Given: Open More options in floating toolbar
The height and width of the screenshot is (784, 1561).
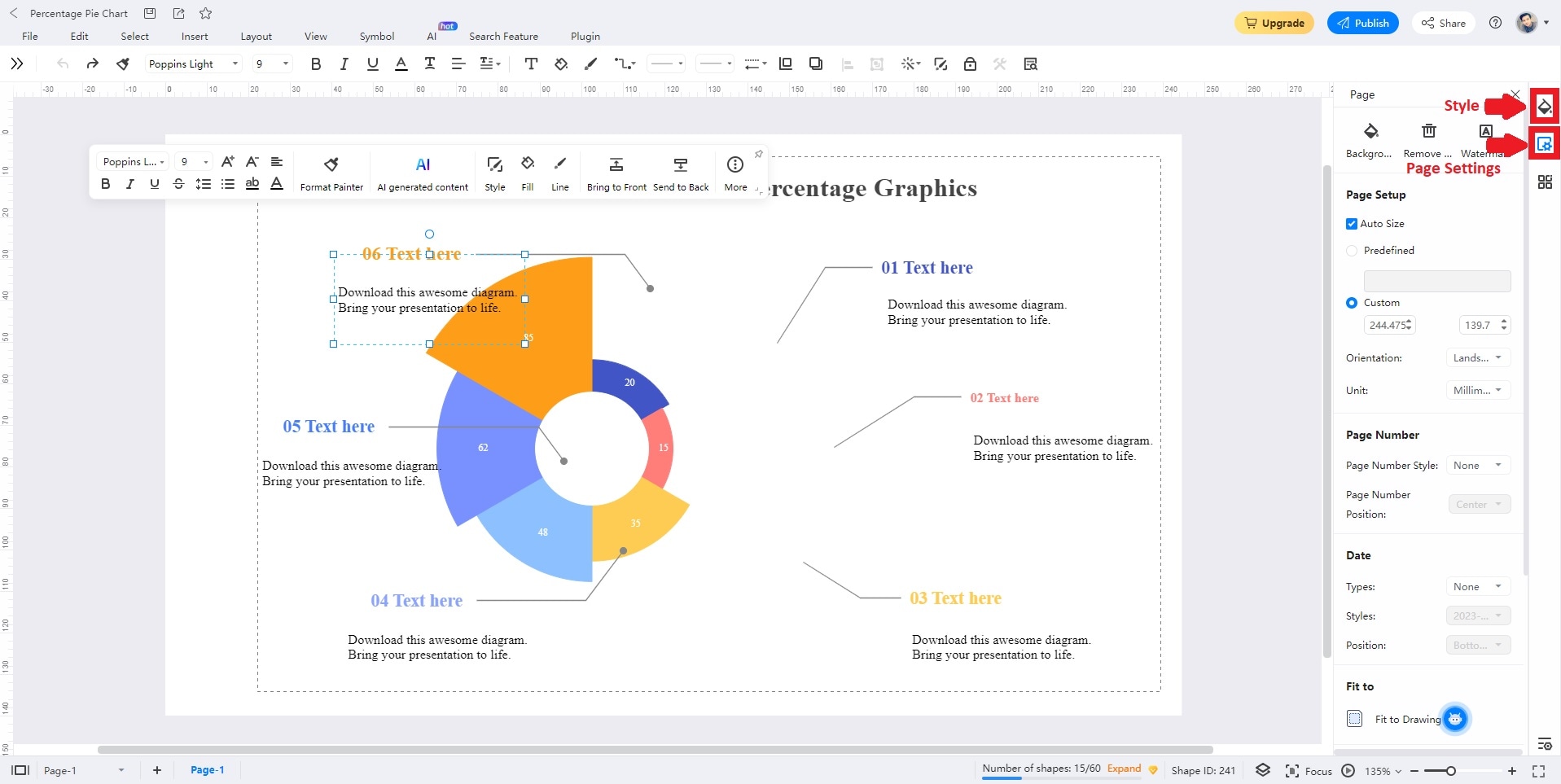Looking at the screenshot, I should [x=735, y=173].
